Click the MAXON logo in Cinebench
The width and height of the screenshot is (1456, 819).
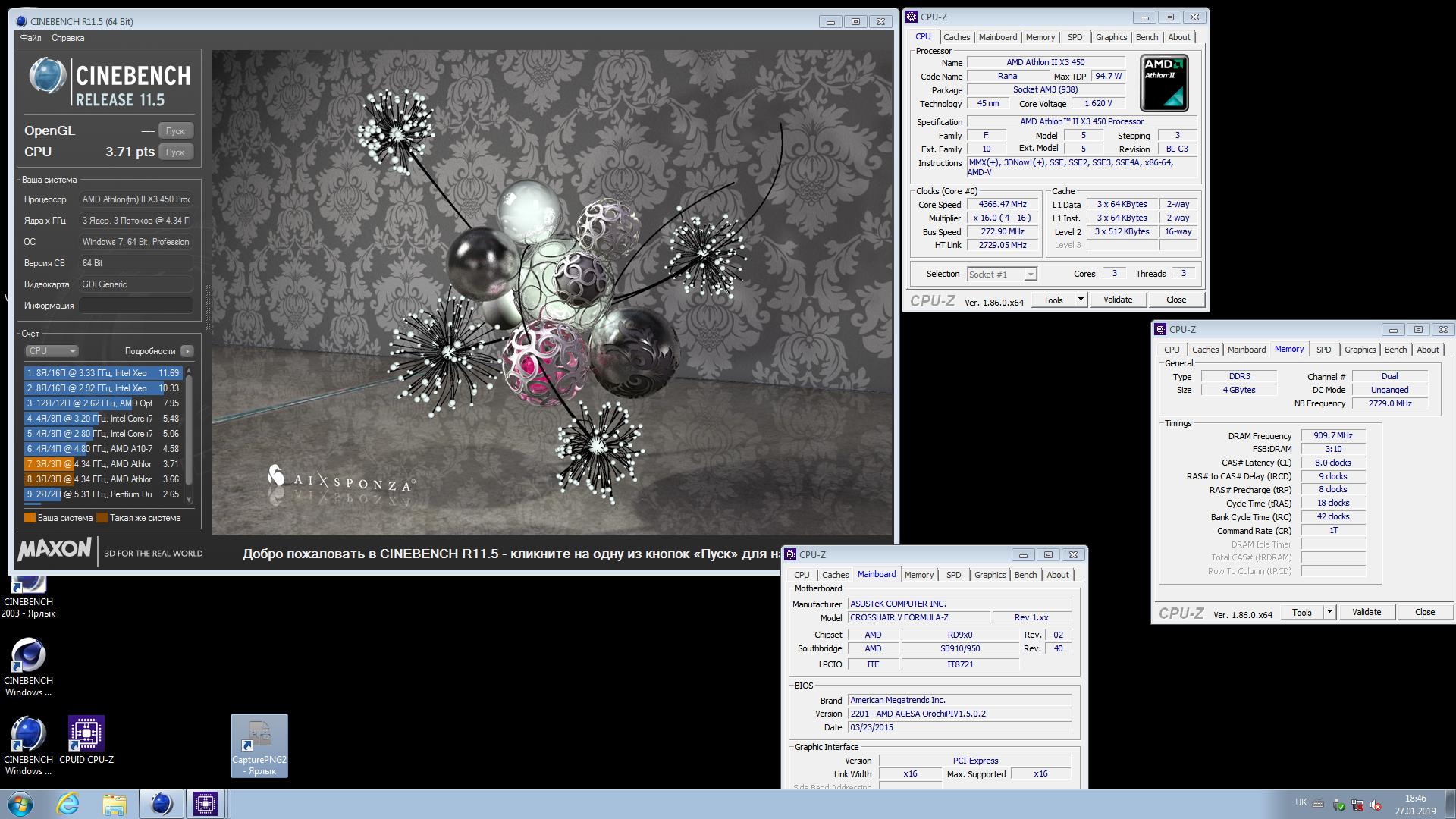point(55,548)
